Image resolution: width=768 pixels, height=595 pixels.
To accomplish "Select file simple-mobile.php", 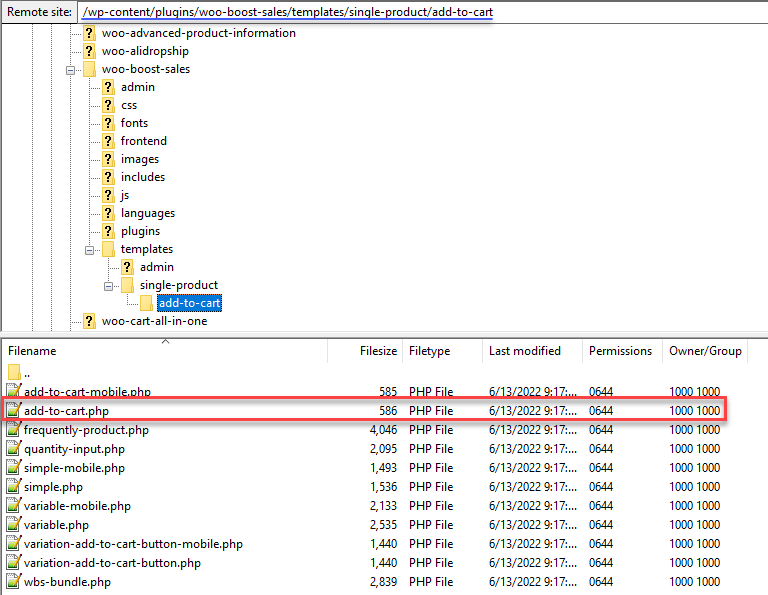I will click(x=74, y=468).
